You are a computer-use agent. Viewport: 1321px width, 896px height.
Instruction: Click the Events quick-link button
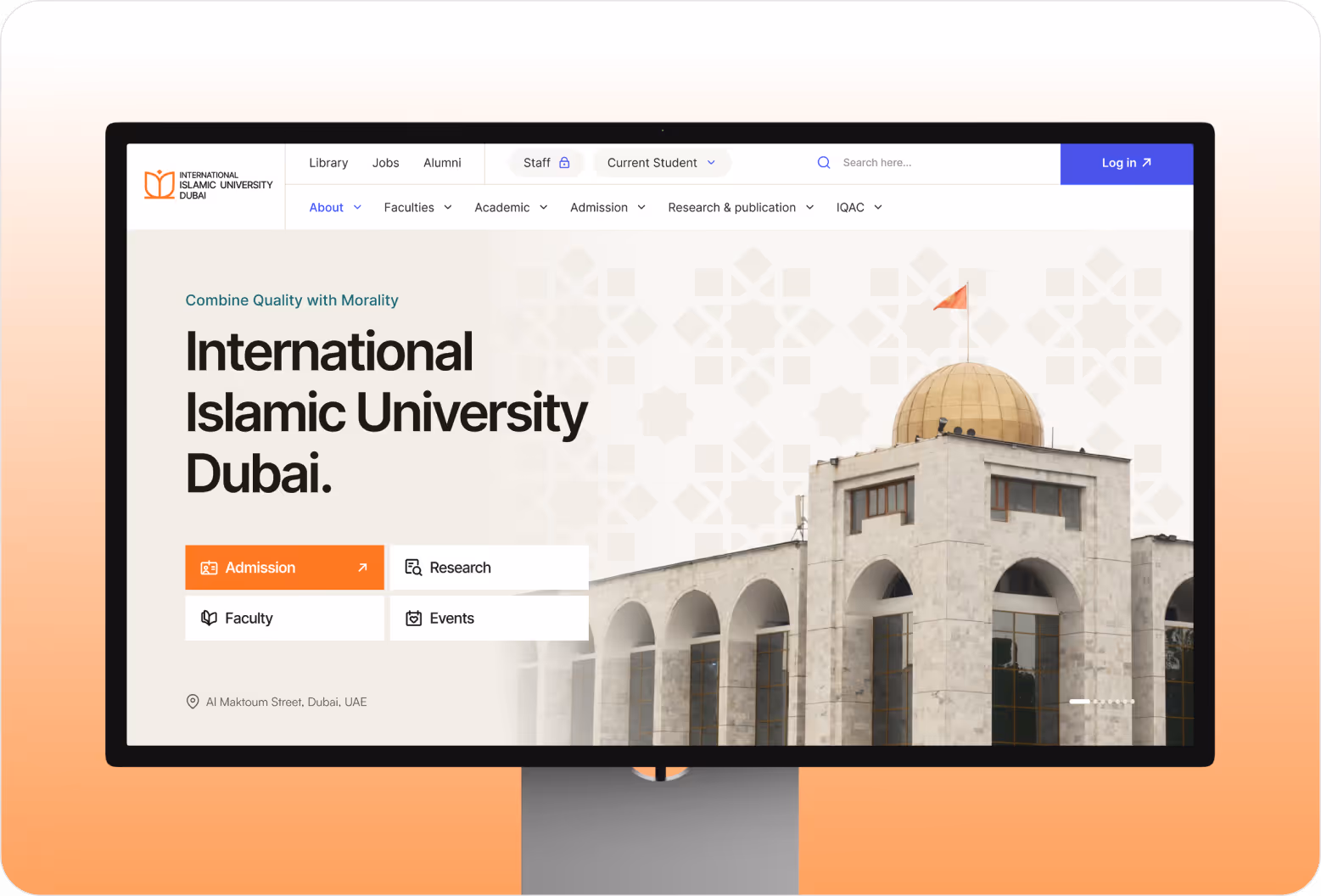pyautogui.click(x=489, y=618)
